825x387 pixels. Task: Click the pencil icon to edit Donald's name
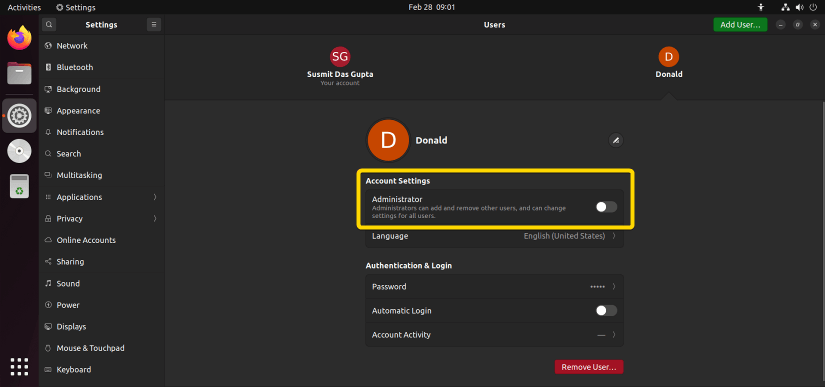[x=616, y=140]
